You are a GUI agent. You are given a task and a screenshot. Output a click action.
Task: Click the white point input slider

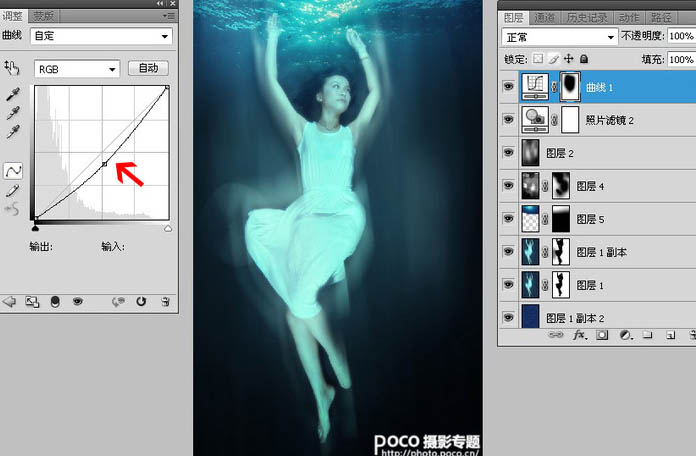tap(168, 228)
